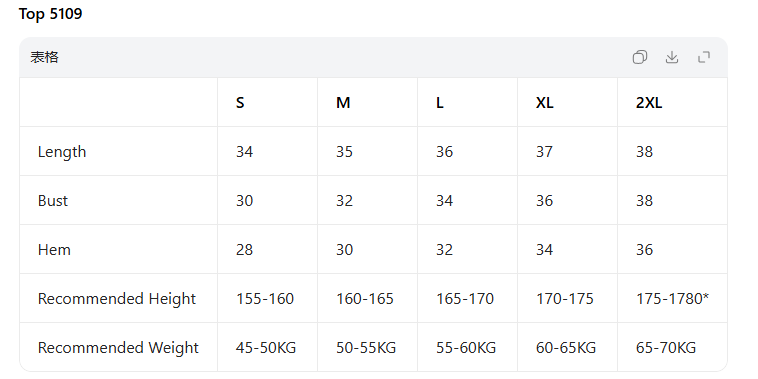Select the Bust row label
The height and width of the screenshot is (379, 758).
coord(53,201)
